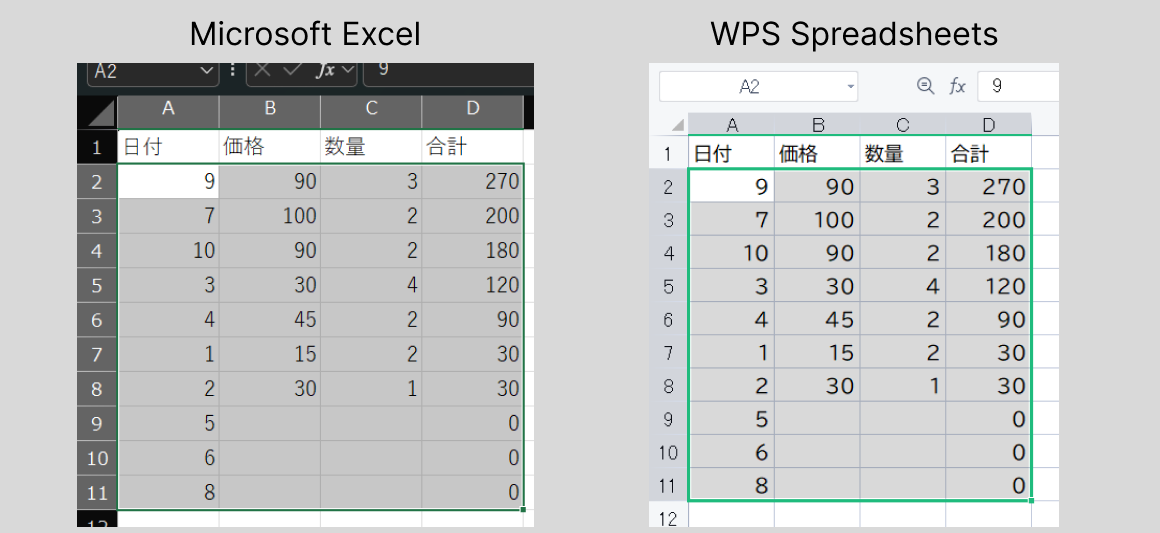Select column C header in WPS
Screen dimensions: 1160x533
(903, 124)
